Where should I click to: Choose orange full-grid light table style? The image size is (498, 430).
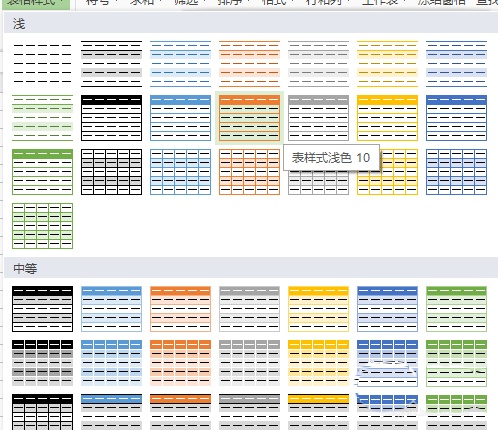pyautogui.click(x=249, y=172)
